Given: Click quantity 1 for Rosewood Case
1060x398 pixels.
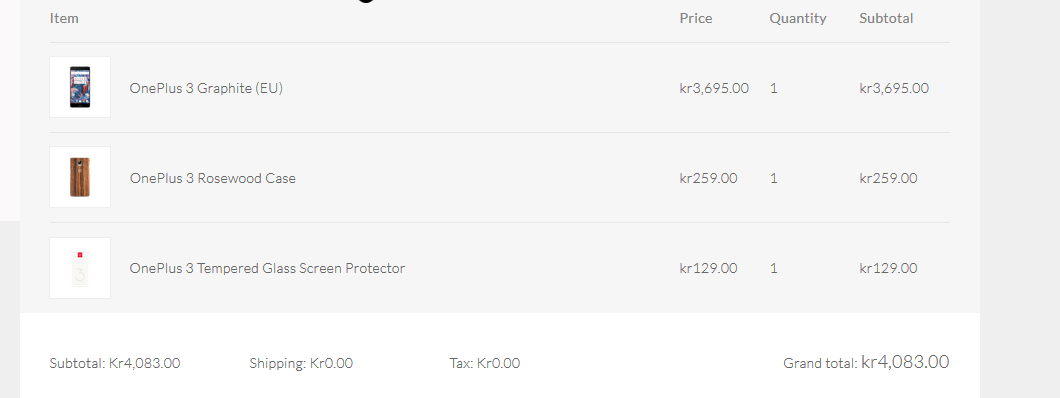Looking at the screenshot, I should [774, 178].
